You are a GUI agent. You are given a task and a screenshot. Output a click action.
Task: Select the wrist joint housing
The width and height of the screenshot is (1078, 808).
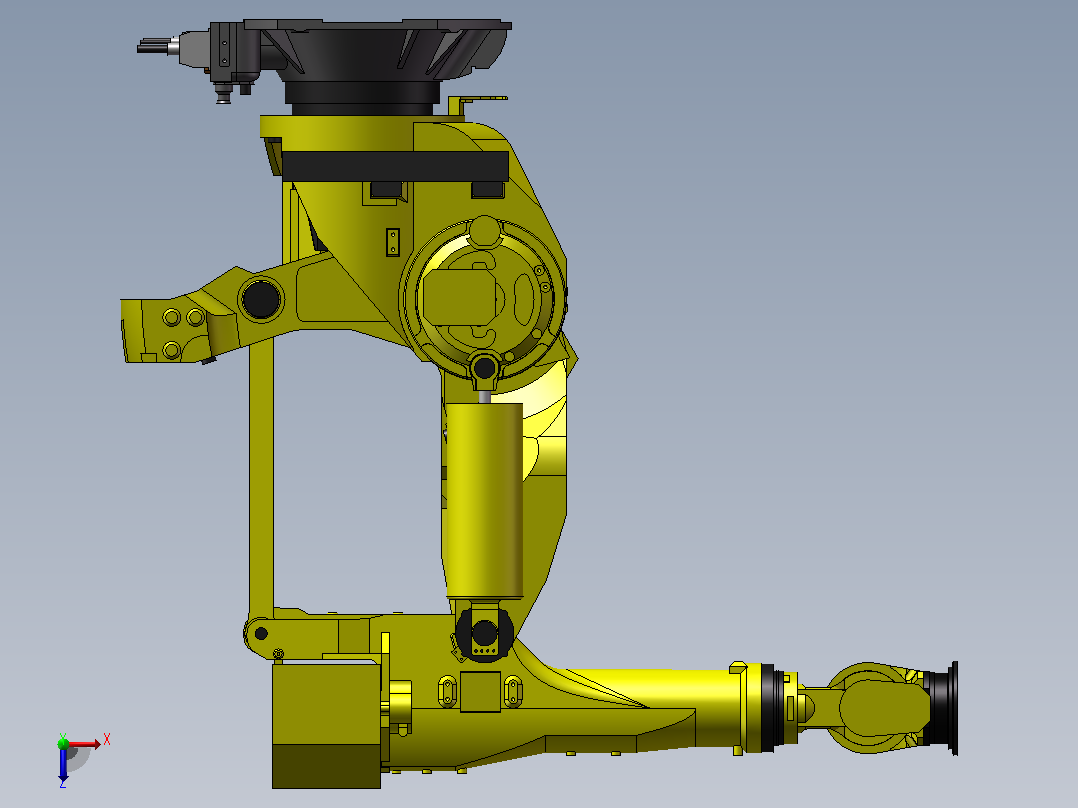coord(877,708)
